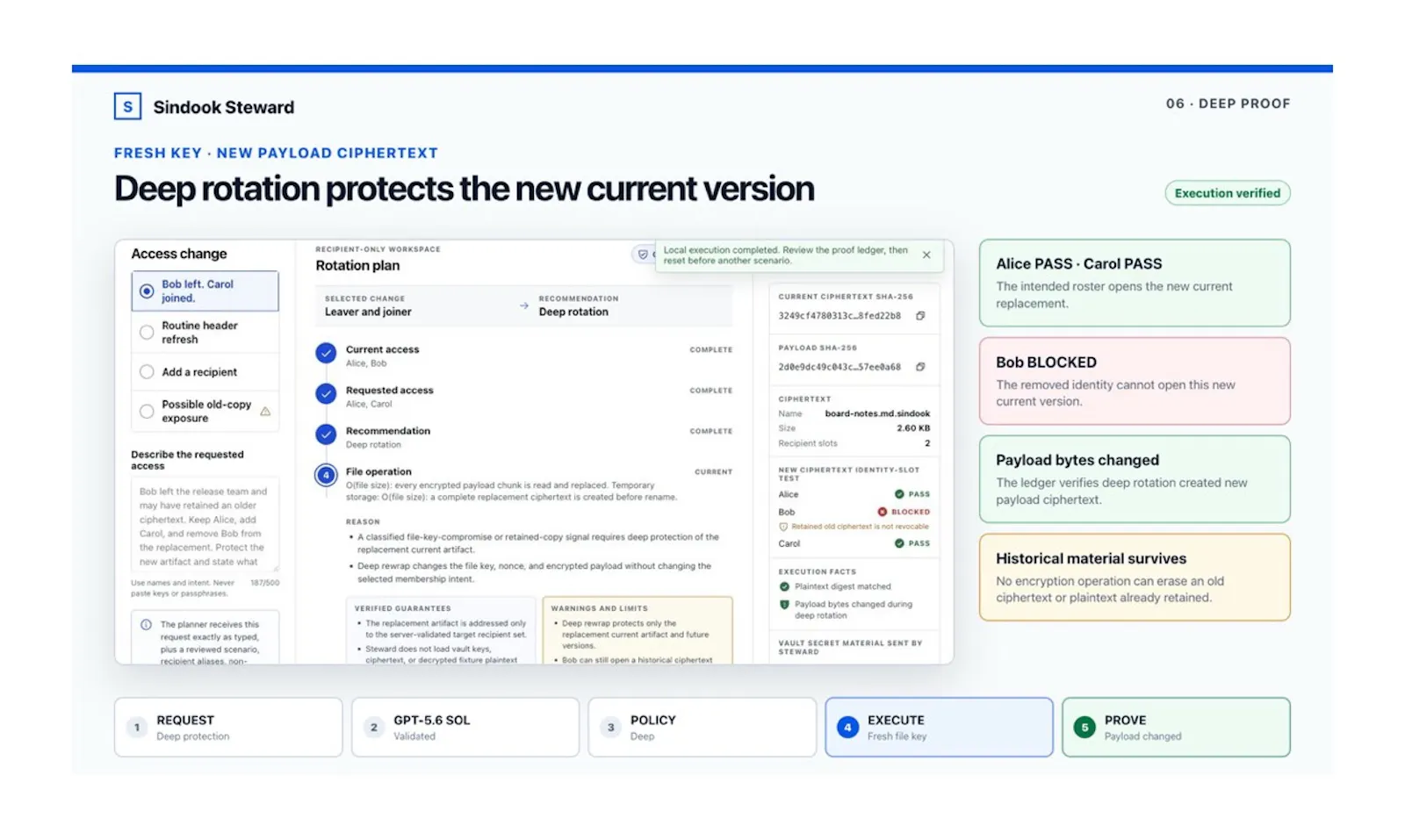
Task: Open the REQUEST Deep protection step card
Action: click(228, 728)
